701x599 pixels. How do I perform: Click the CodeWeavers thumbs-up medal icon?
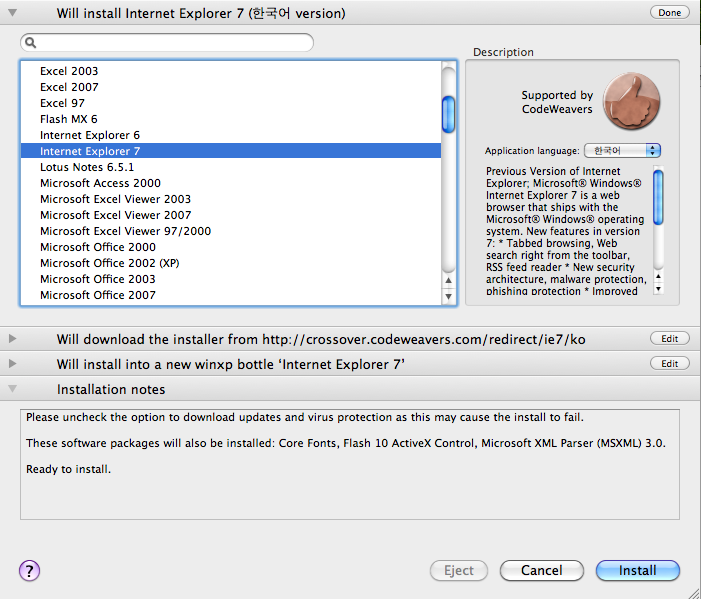pos(631,101)
